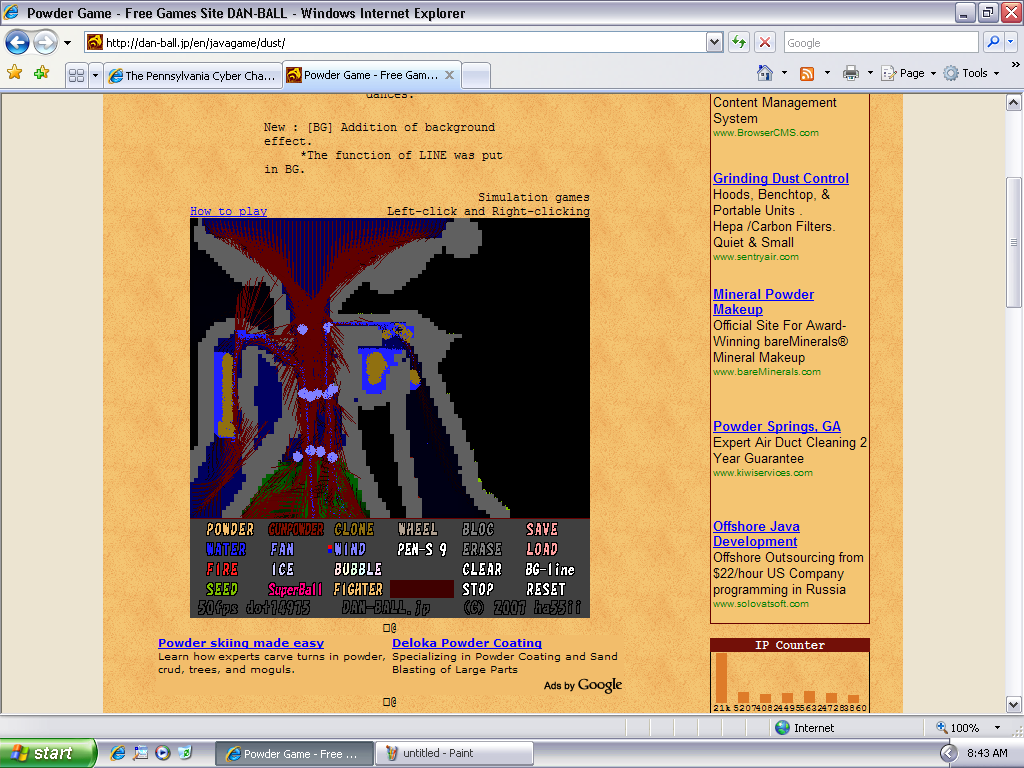This screenshot has height=768, width=1024.
Task: Select the WIND element in the game
Action: coord(349,549)
